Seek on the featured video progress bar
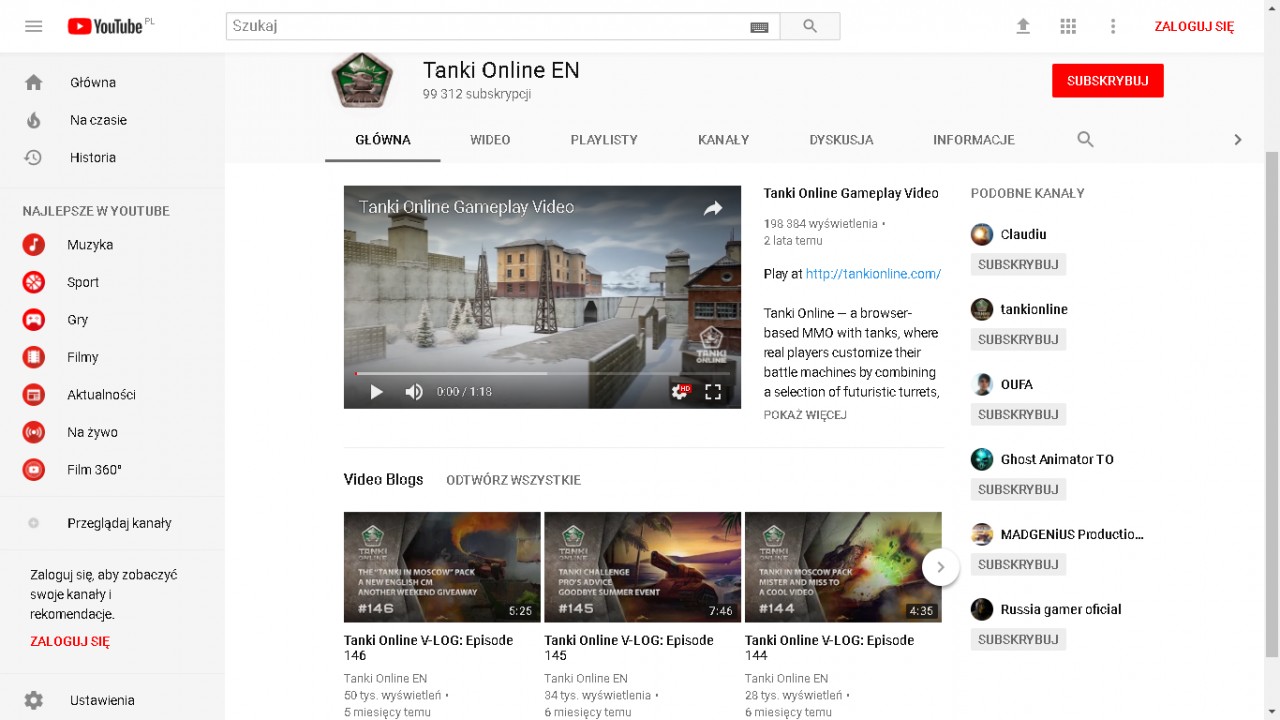Screen dimensions: 1280x720 click(x=542, y=373)
